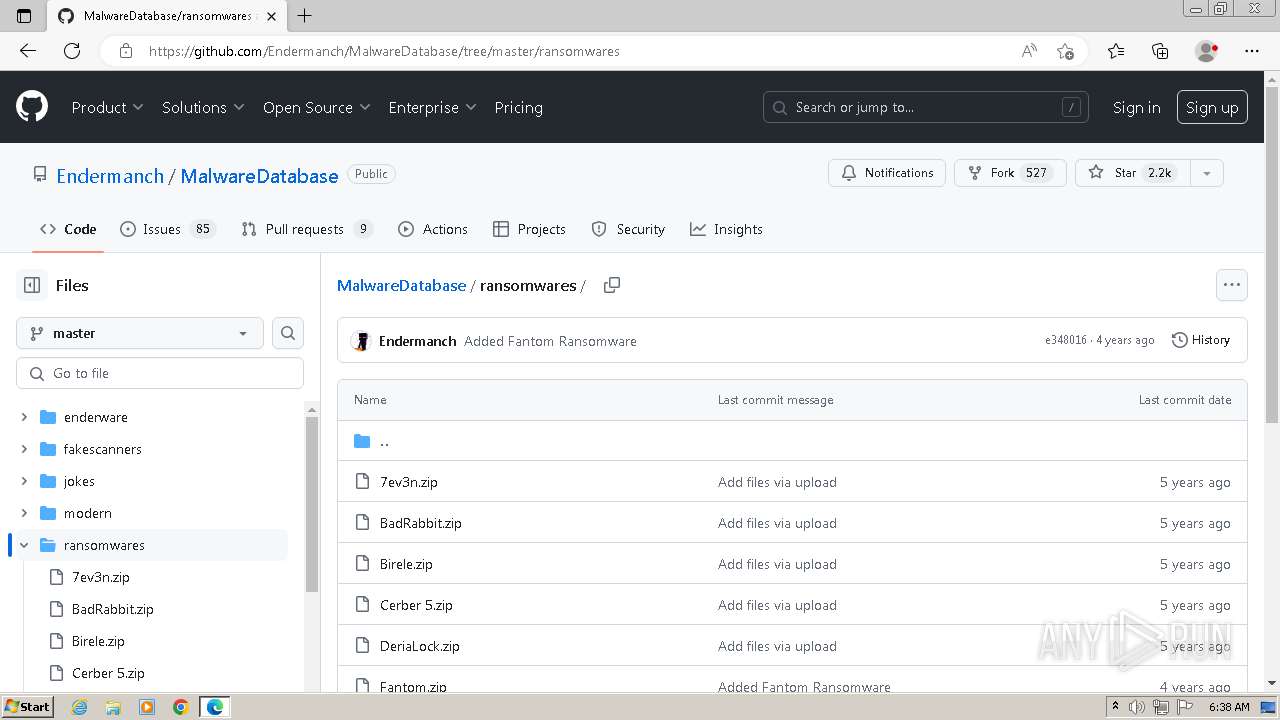View site information lock icon
This screenshot has height=720, width=1280.
[x=126, y=51]
